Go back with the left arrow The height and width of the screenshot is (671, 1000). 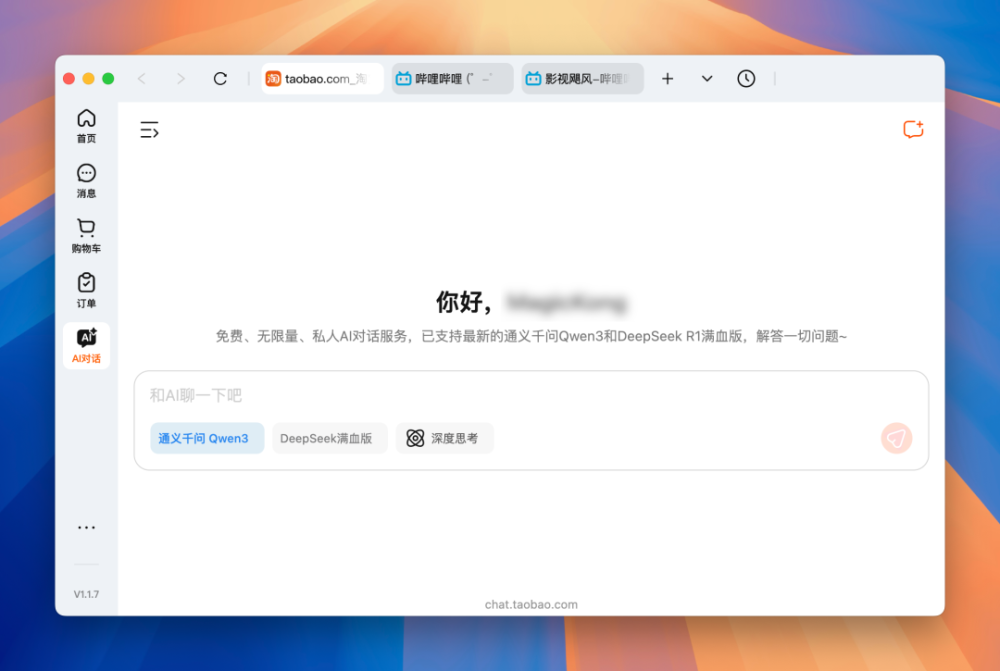(142, 78)
